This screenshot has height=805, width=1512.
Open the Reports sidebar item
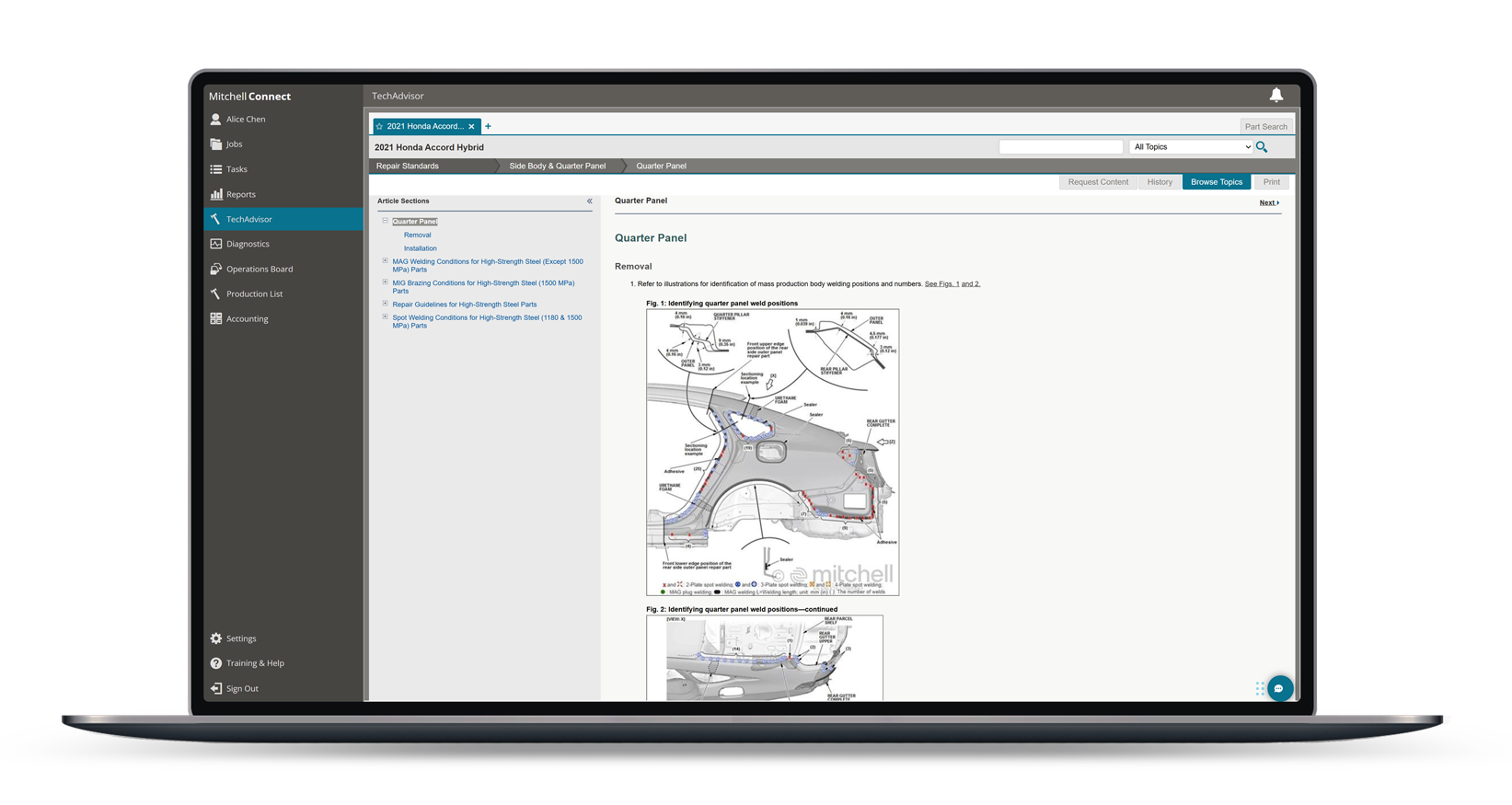[x=240, y=194]
